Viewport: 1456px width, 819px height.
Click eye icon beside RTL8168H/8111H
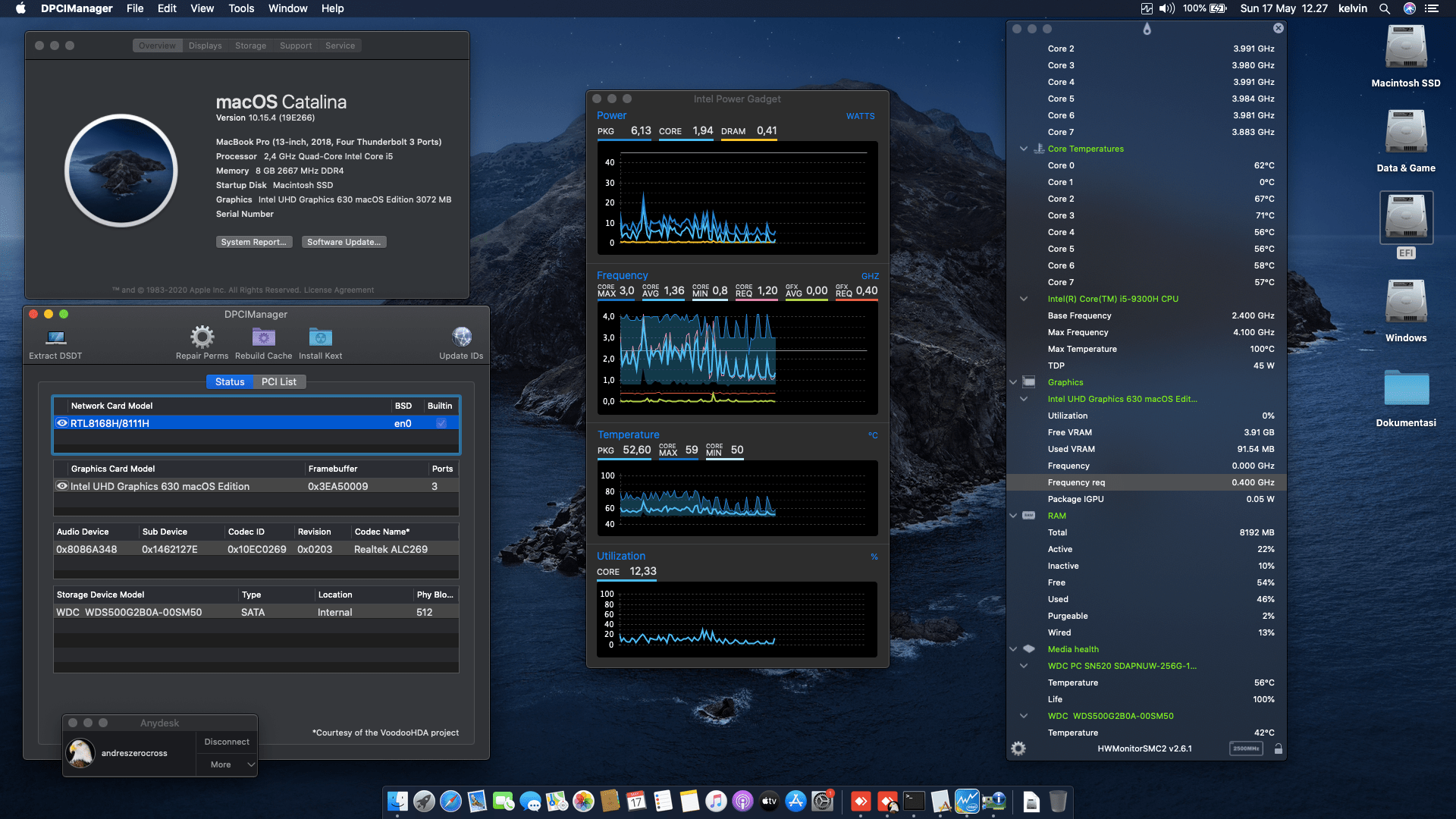pyautogui.click(x=62, y=423)
